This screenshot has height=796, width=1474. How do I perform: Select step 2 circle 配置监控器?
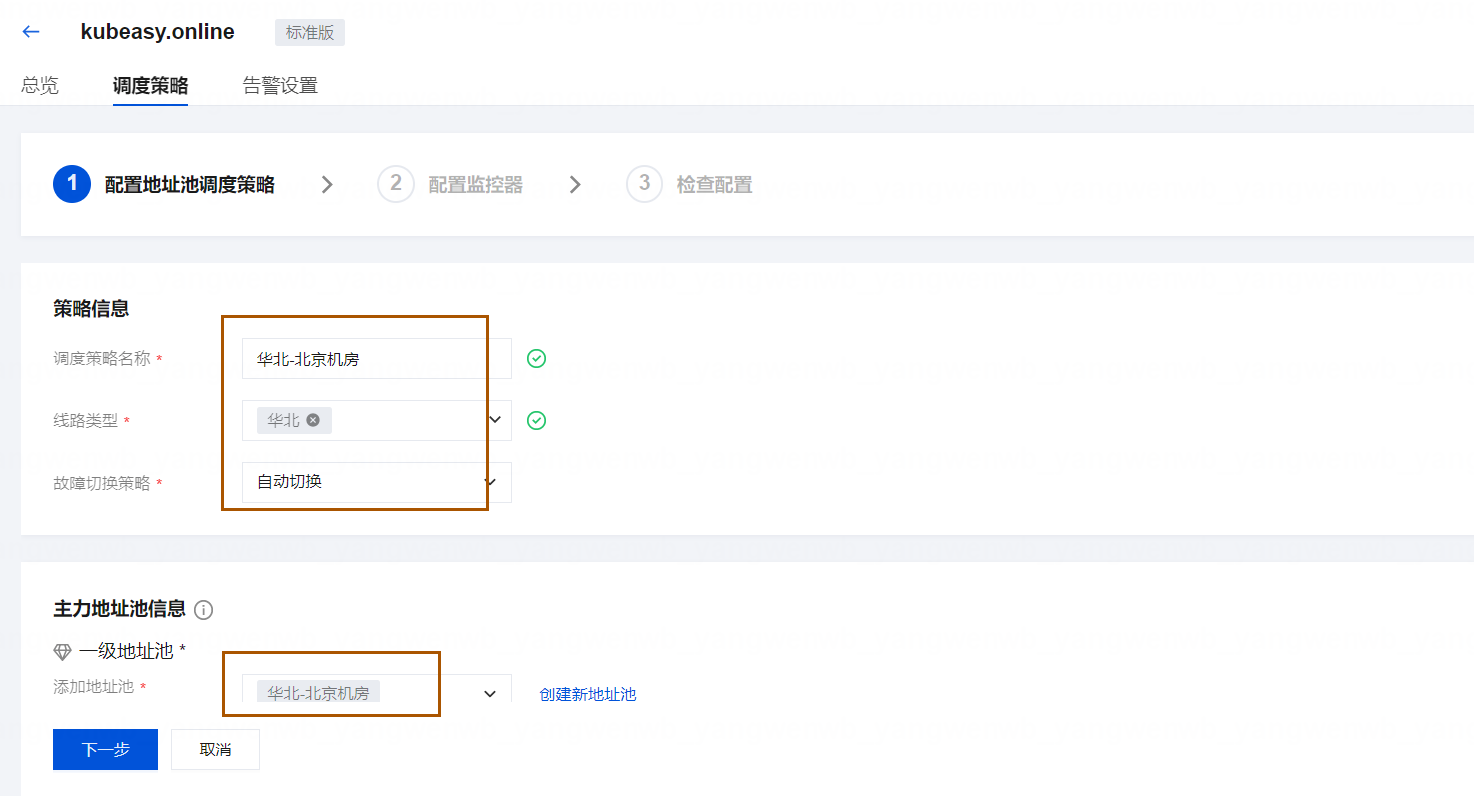click(x=396, y=184)
